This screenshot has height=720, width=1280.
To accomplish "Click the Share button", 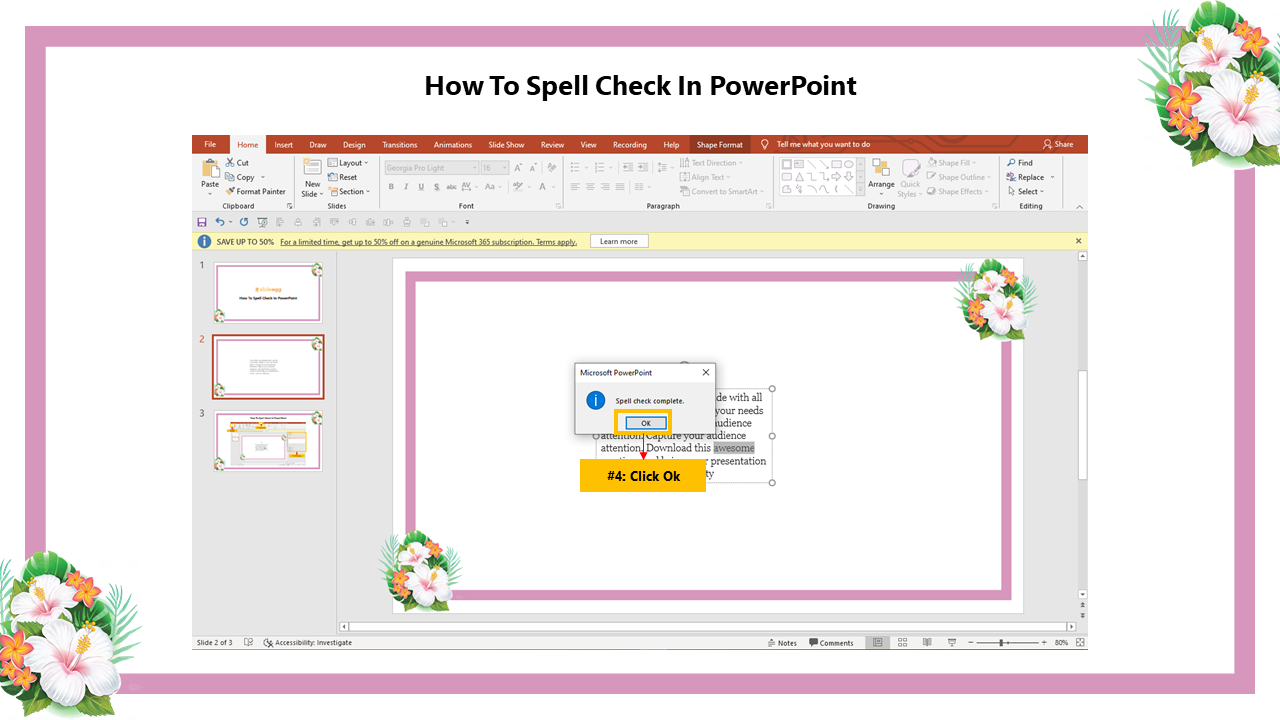I will (x=1058, y=144).
